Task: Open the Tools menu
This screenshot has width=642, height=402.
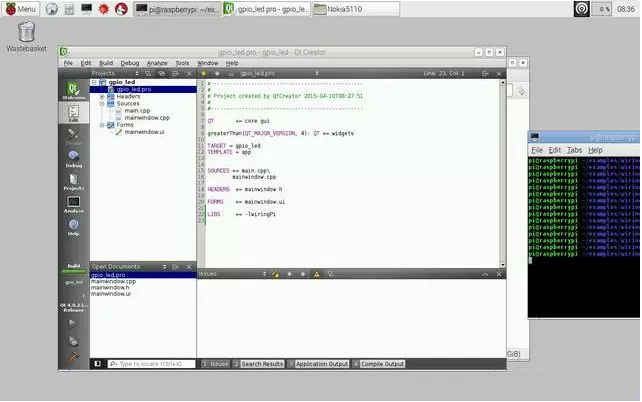Action: (181, 63)
